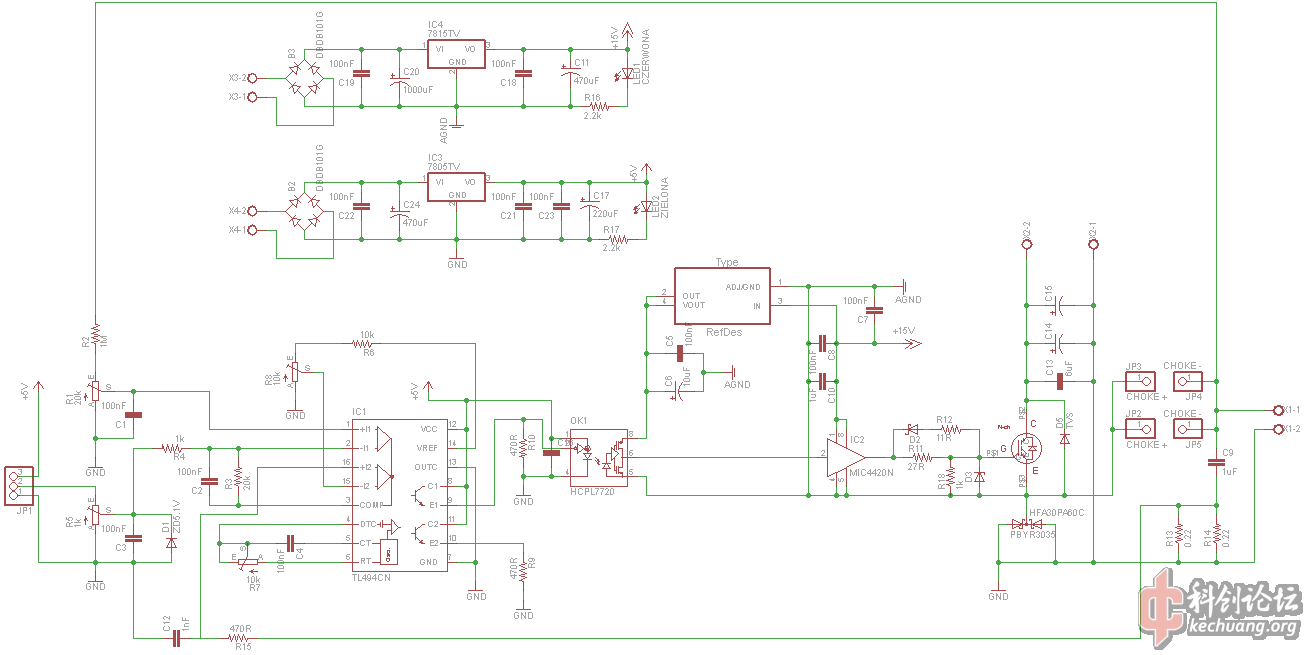This screenshot has width=1309, height=655.
Task: Click the JP4 CHOKE- jumper pad
Action: tap(1185, 381)
